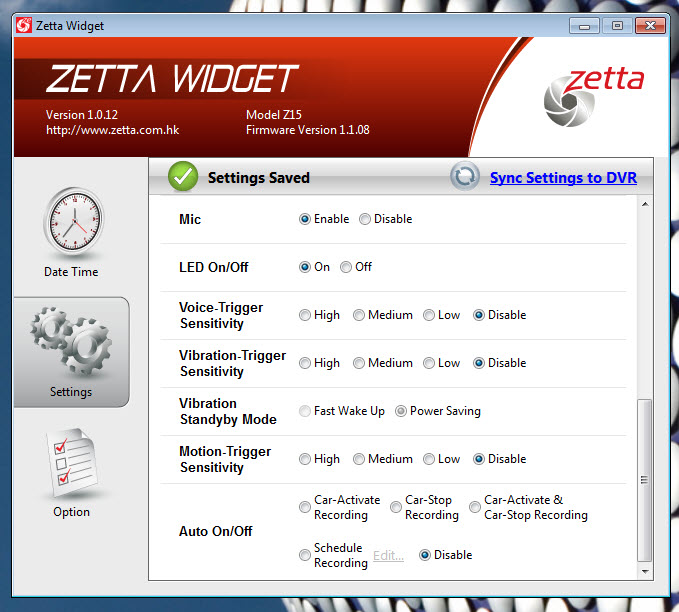This screenshot has width=679, height=612.
Task: Open the Date Time clock icon
Action: [74, 221]
